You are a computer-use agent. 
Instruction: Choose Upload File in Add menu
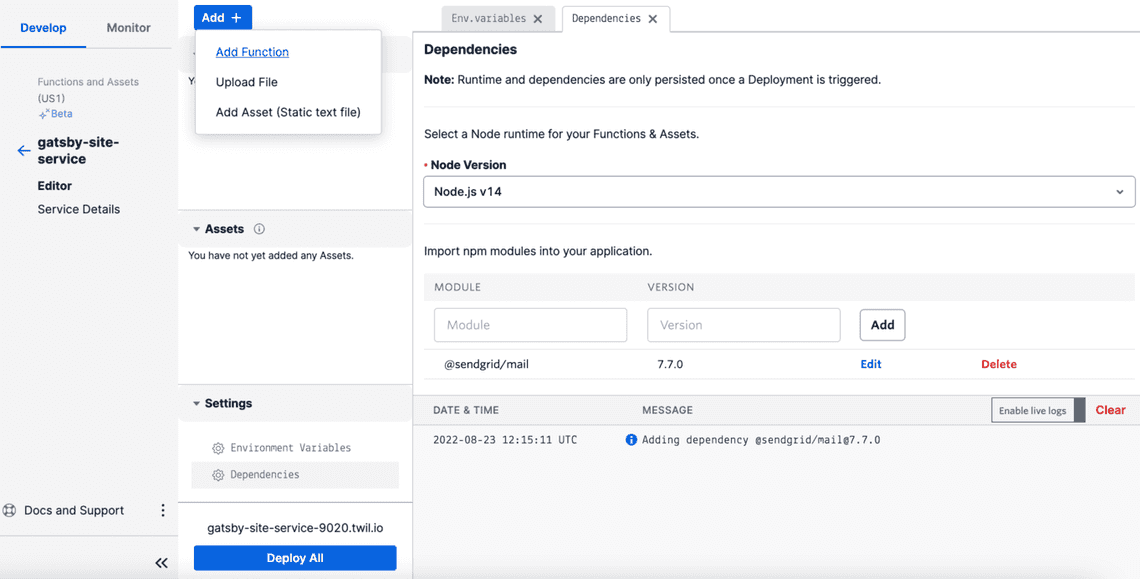click(246, 82)
